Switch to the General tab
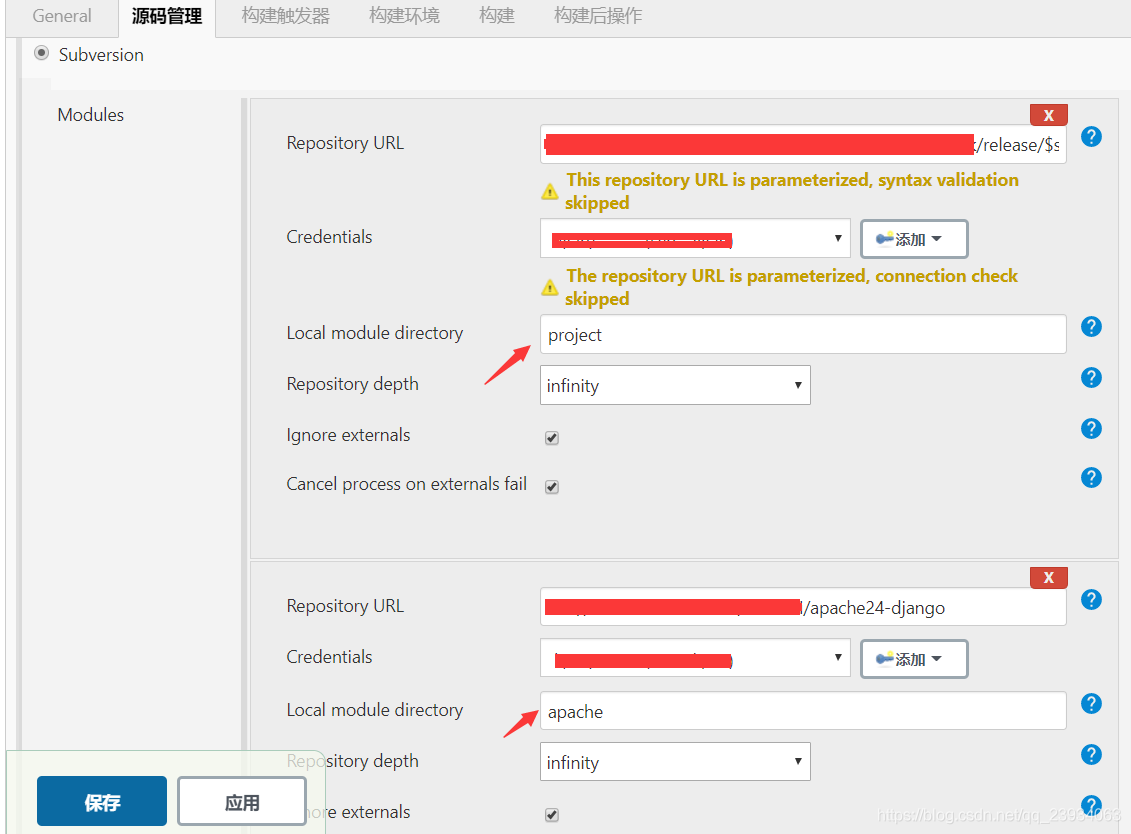 [x=62, y=16]
